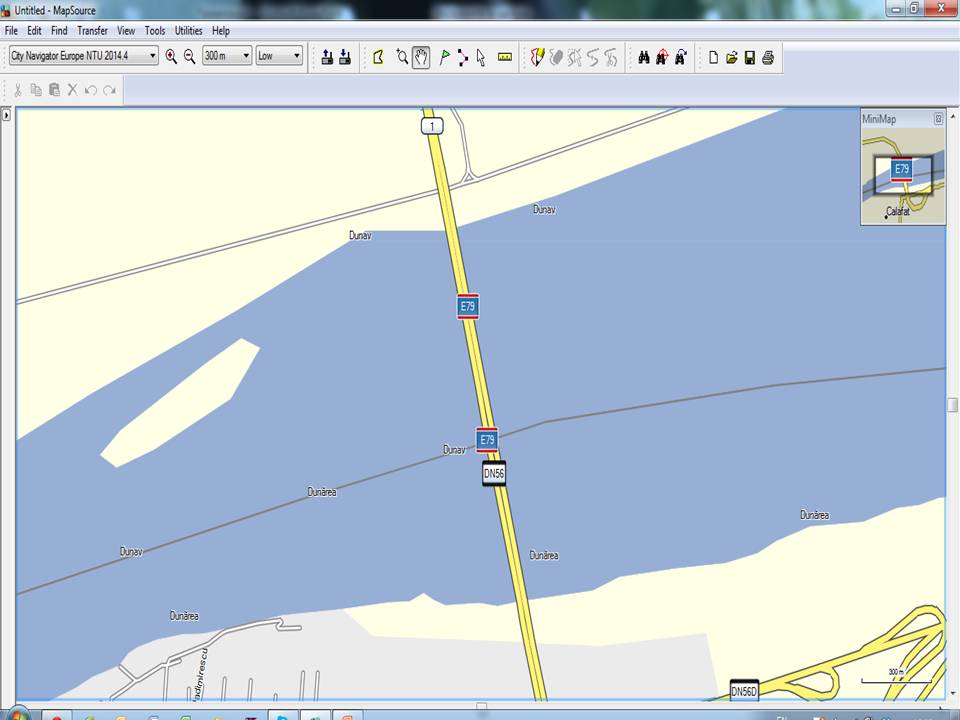Open the Utilities menu
This screenshot has width=960, height=720.
pyautogui.click(x=188, y=31)
